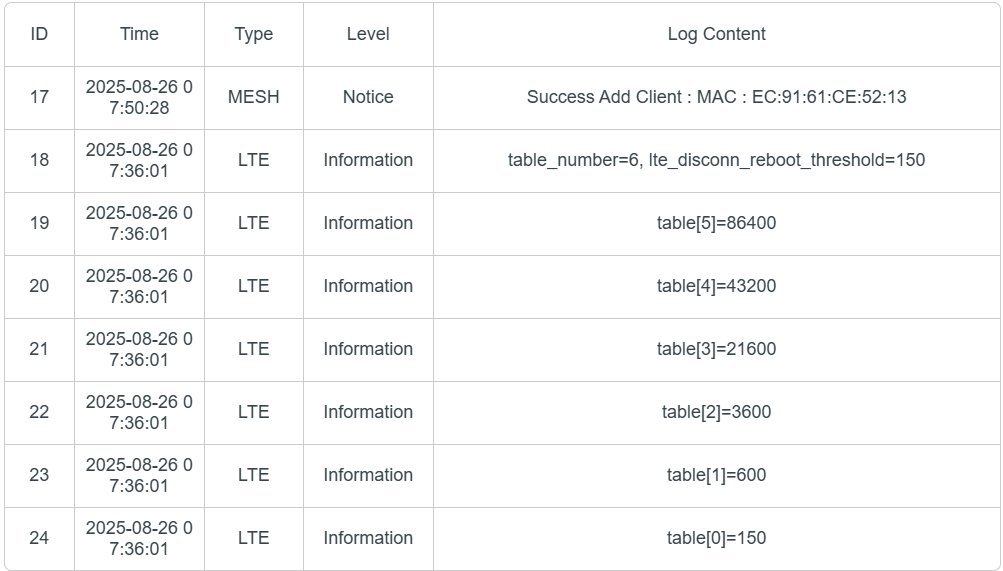The height and width of the screenshot is (571, 1003).
Task: Click the Level column header
Action: [x=368, y=34]
